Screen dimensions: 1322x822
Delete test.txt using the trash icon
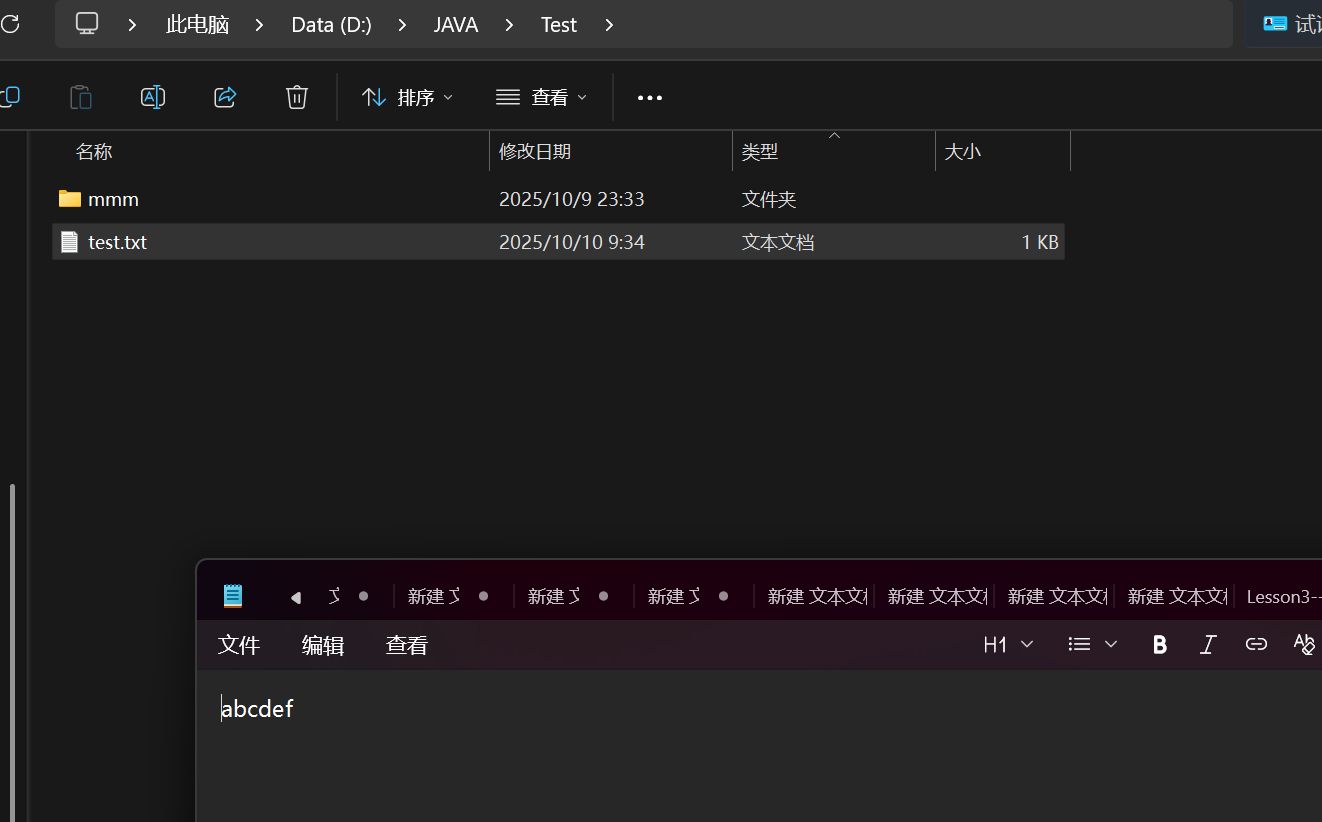pyautogui.click(x=296, y=97)
